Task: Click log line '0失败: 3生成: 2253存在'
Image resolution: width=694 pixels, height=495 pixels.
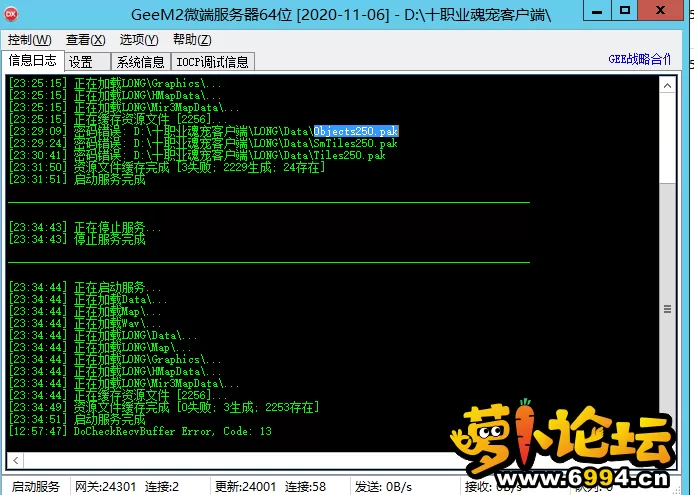Action: coord(164,407)
